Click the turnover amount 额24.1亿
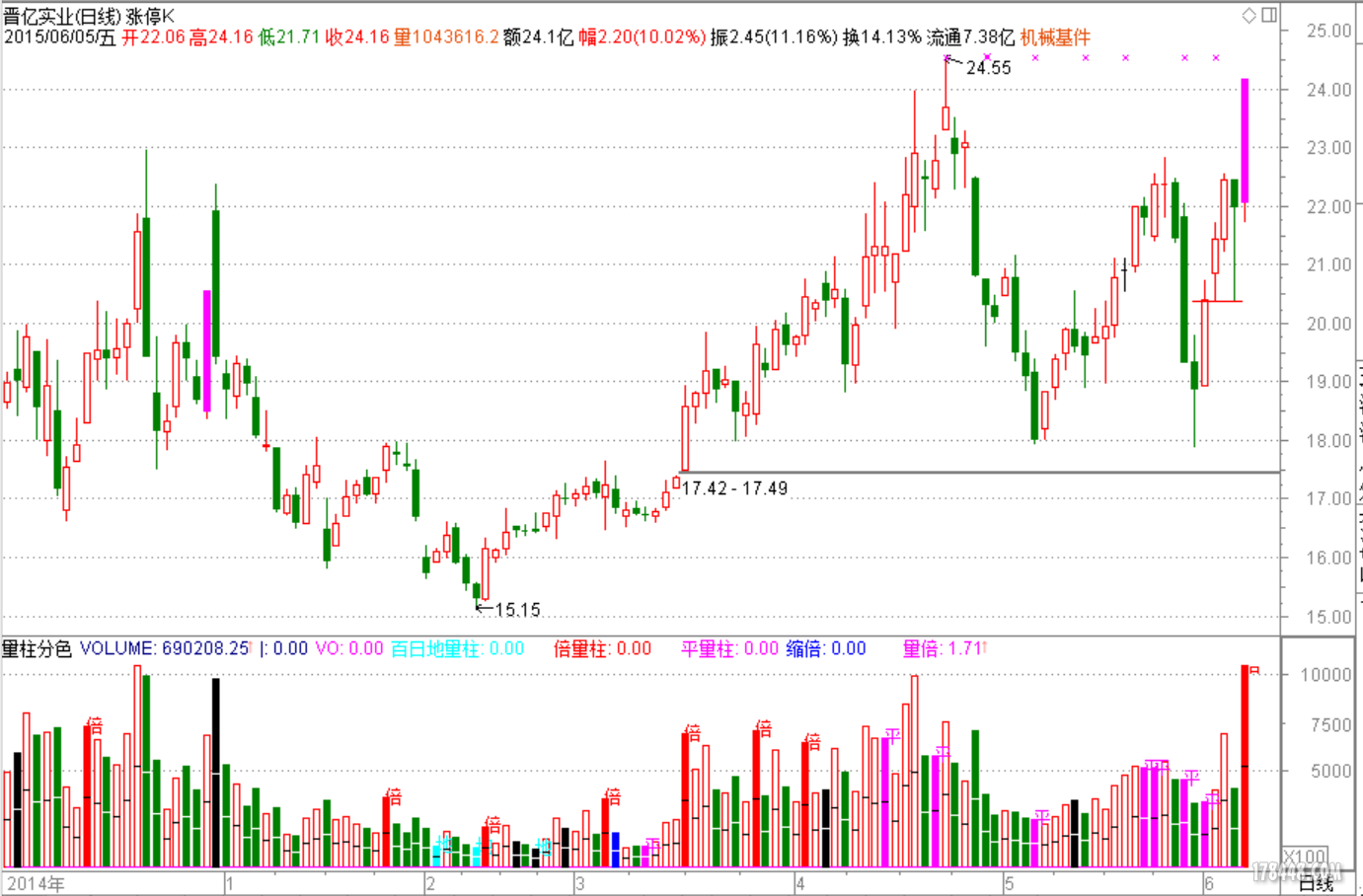This screenshot has height=896, width=1363. point(538,37)
